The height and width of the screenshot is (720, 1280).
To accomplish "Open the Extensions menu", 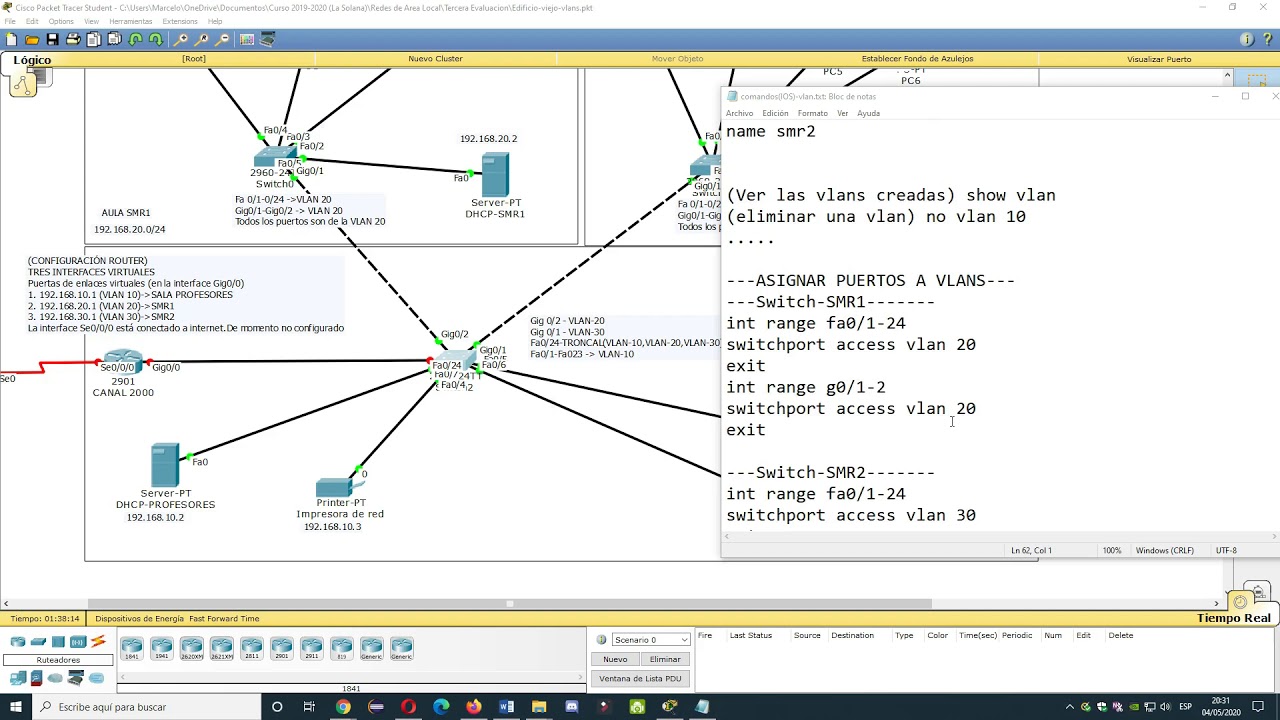I will pyautogui.click(x=180, y=21).
